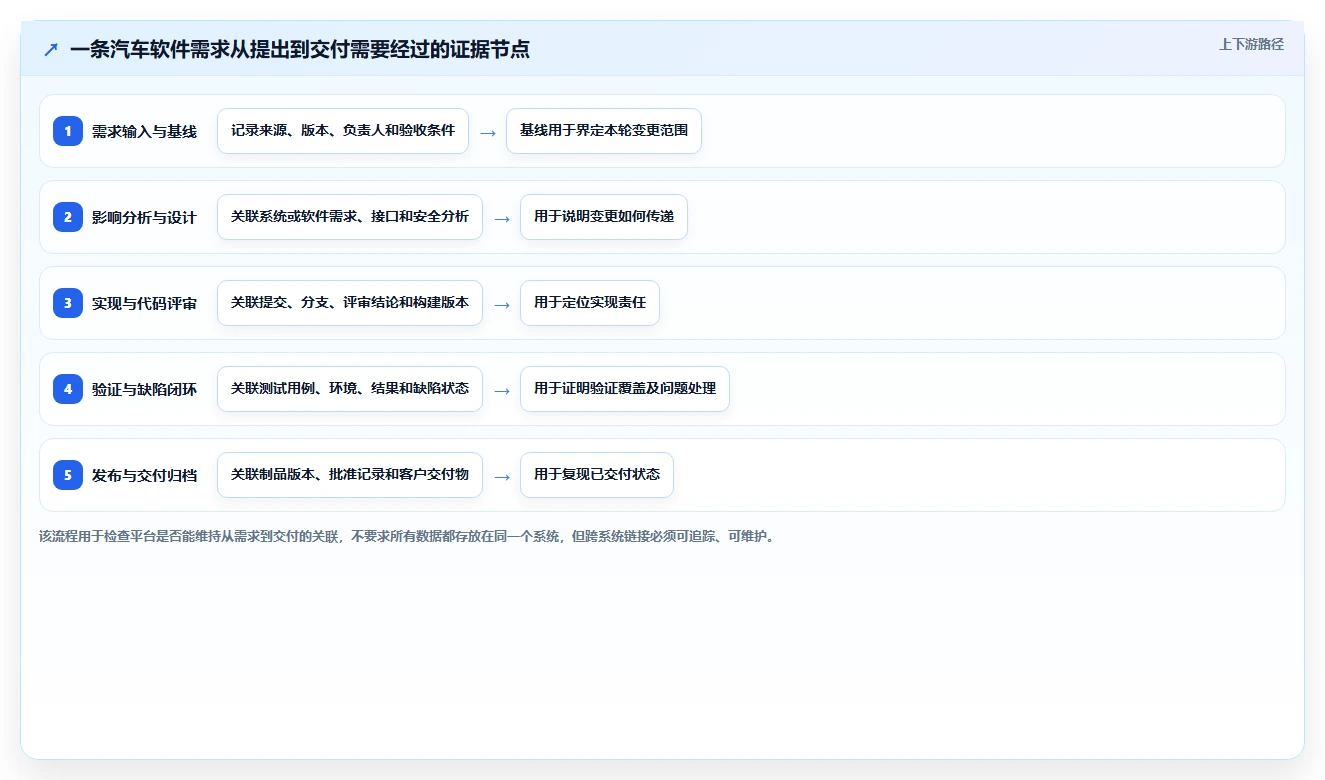Click the header title 一条汽车软件需求从提出到交付需要经过的证据节点
This screenshot has width=1325, height=780.
pyautogui.click(x=300, y=49)
